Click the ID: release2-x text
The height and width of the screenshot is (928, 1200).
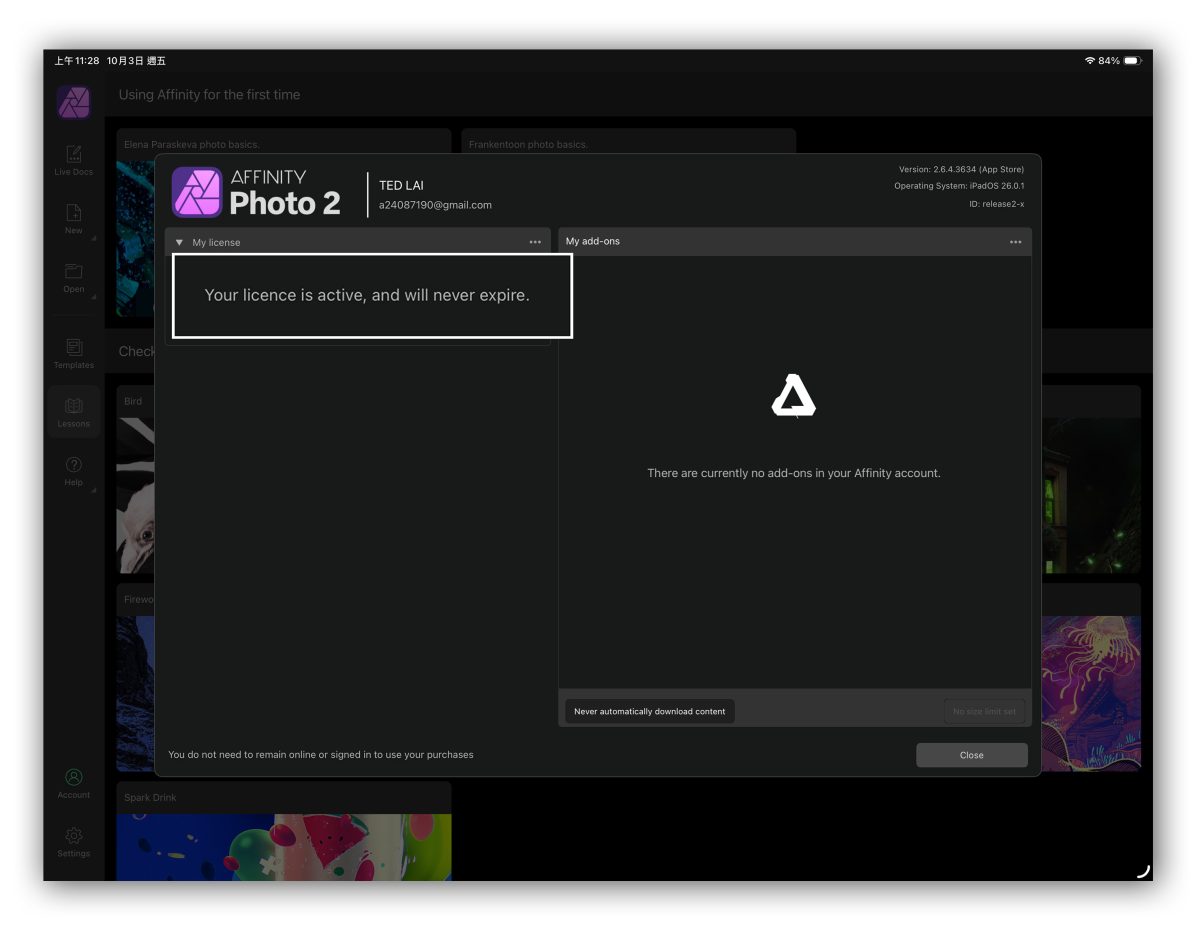[x=996, y=204]
